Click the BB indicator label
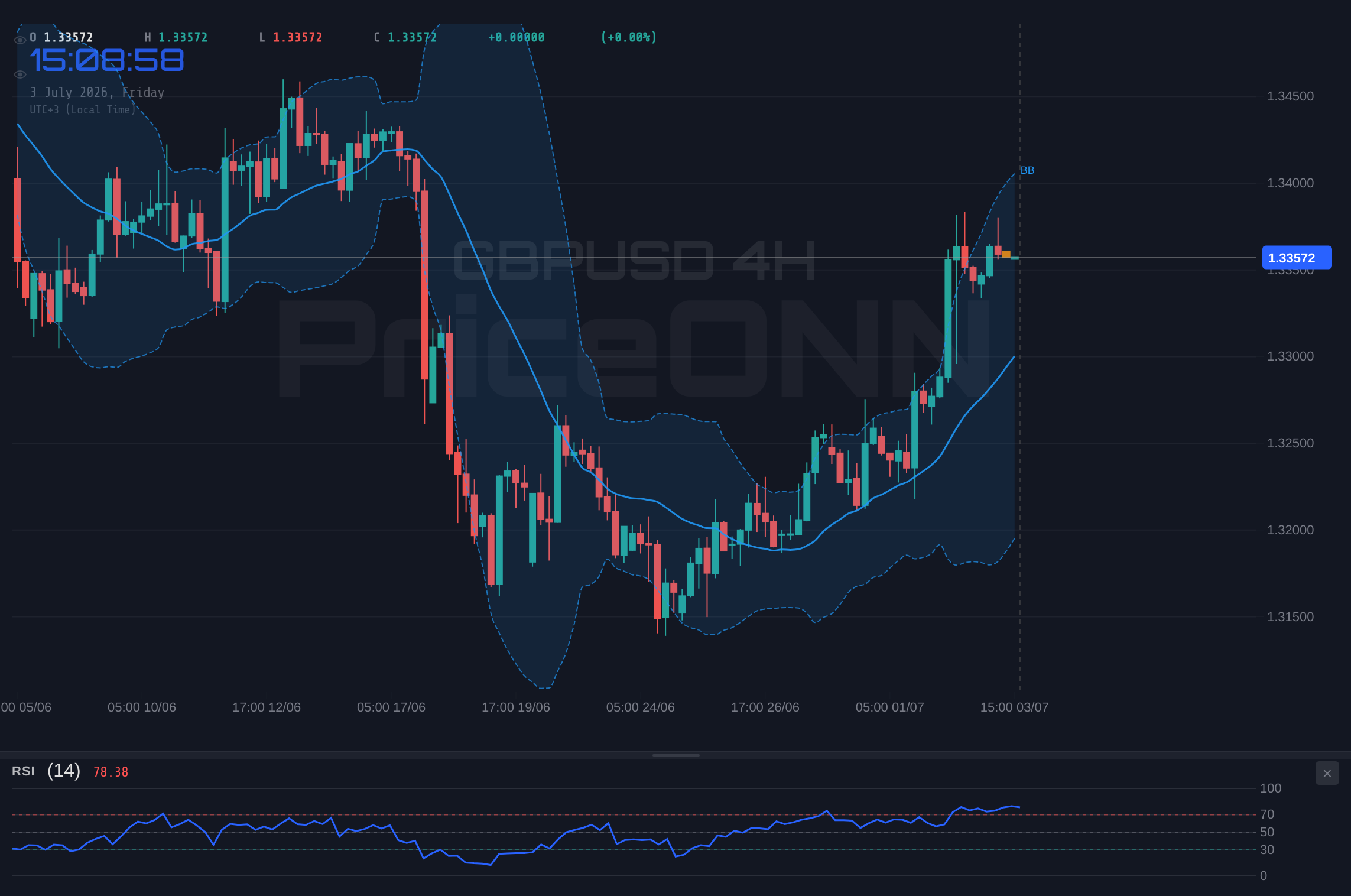The width and height of the screenshot is (1351, 896). tap(1027, 170)
